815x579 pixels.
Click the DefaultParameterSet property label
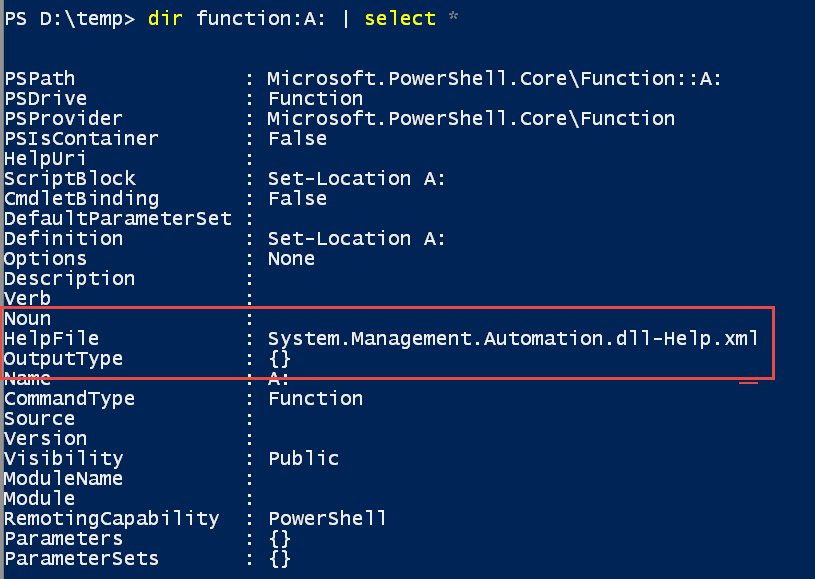[x=118, y=219]
